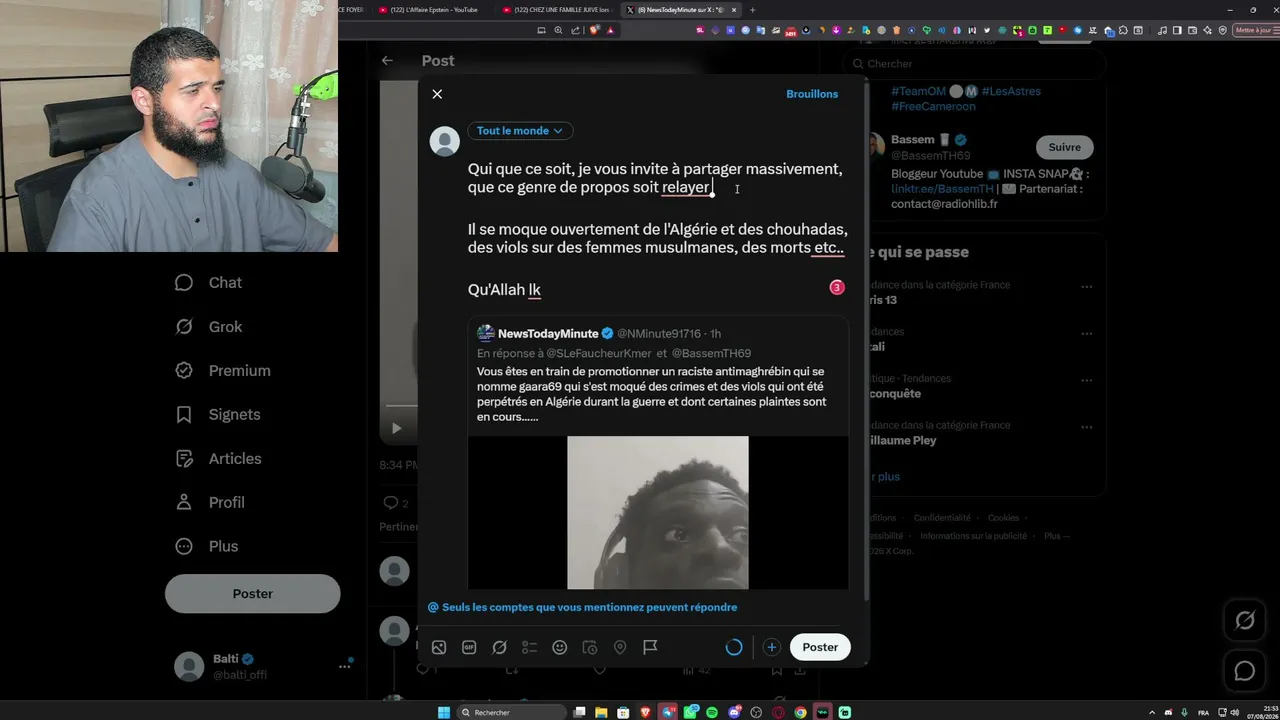The image size is (1280, 720).
Task: Open Google Chrome from the taskbar
Action: point(800,712)
